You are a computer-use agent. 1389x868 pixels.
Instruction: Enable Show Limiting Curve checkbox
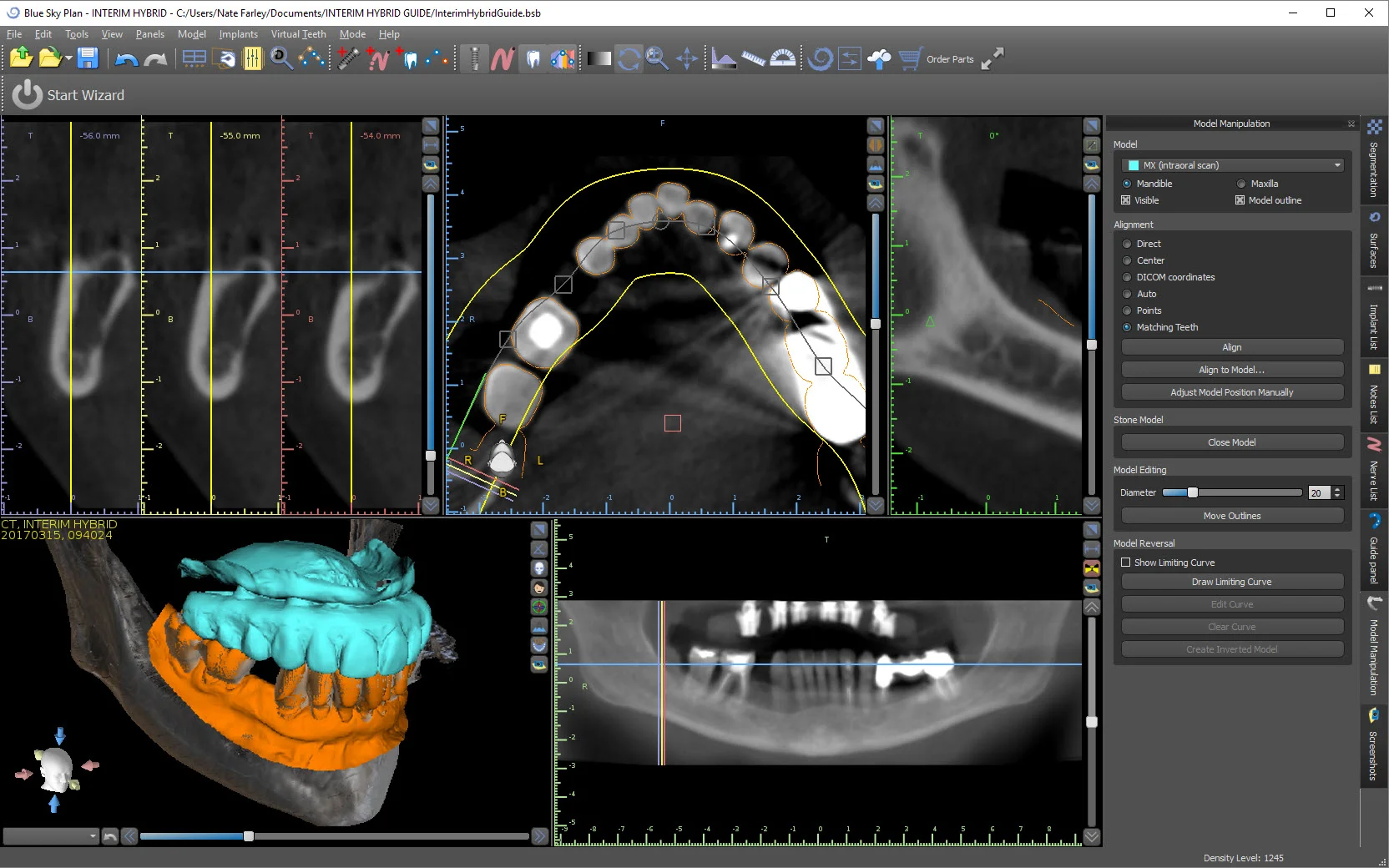tap(1125, 563)
